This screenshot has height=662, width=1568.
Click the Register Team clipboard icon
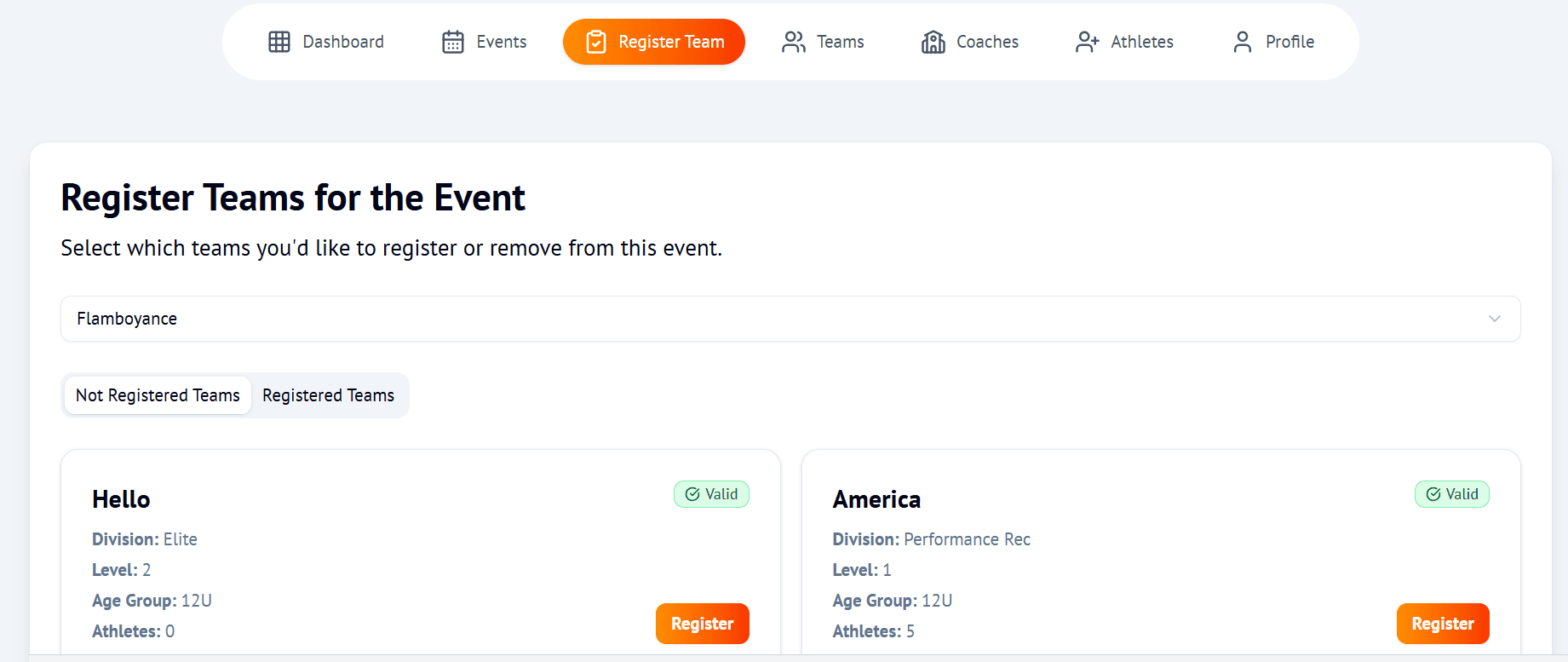point(596,42)
